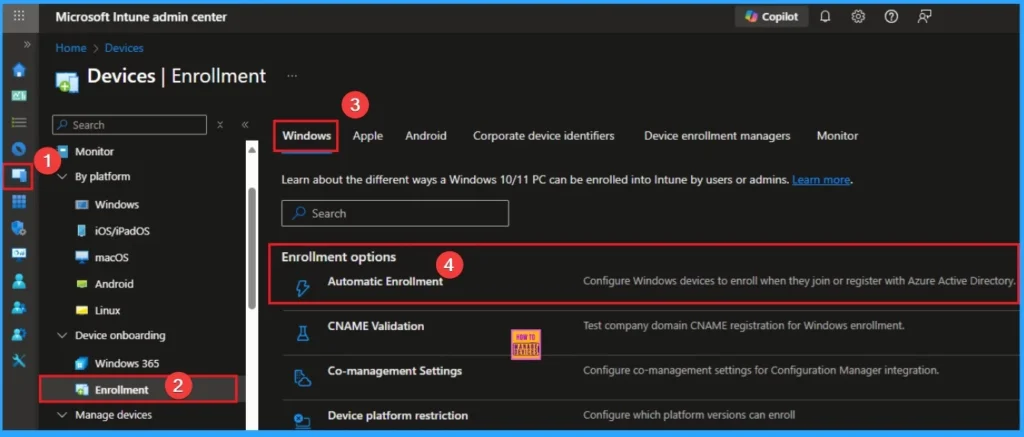Open Groups icon in left rail
The height and width of the screenshot is (437, 1024).
click(x=19, y=307)
